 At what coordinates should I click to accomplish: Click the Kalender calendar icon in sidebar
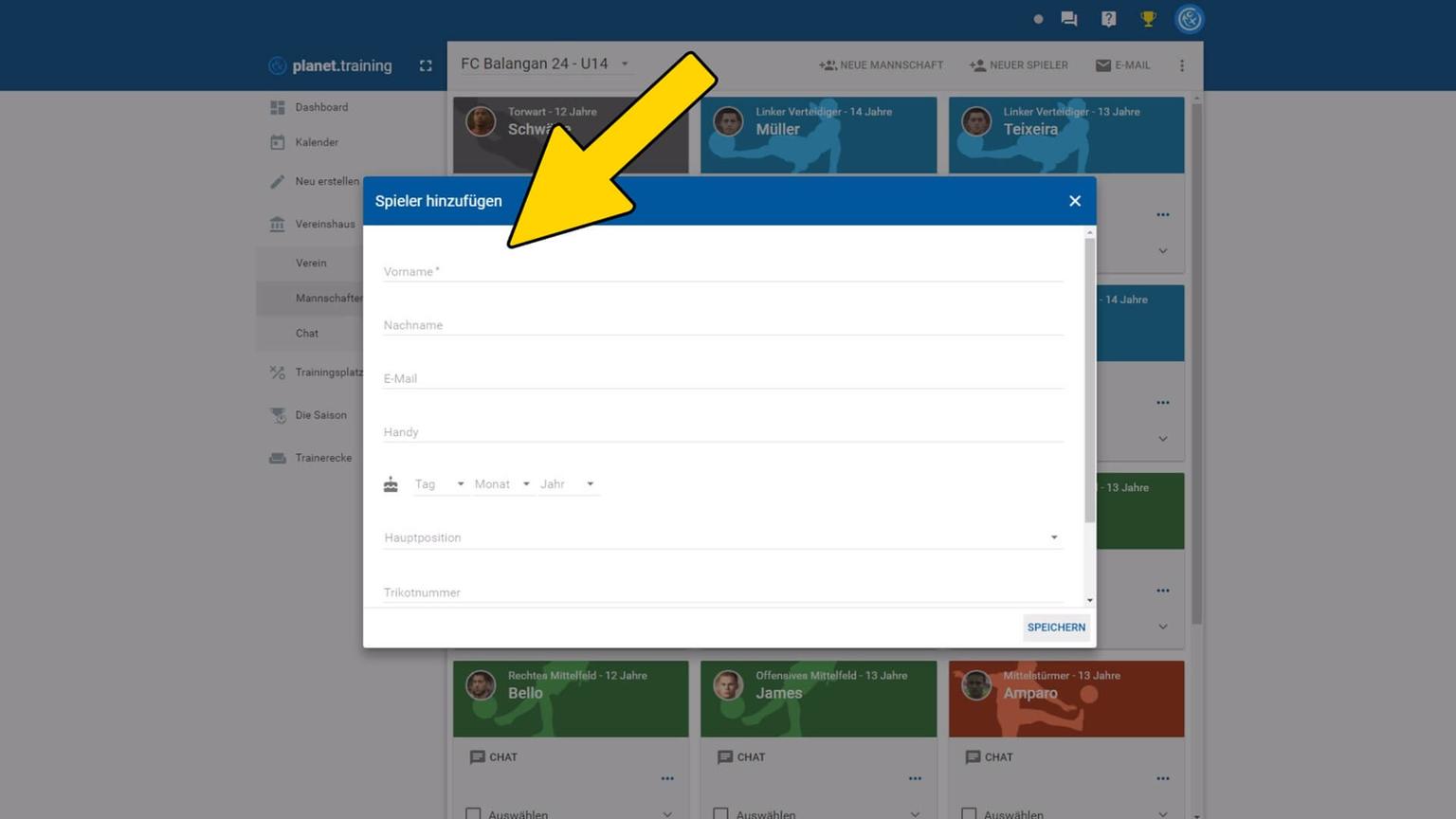pos(278,142)
